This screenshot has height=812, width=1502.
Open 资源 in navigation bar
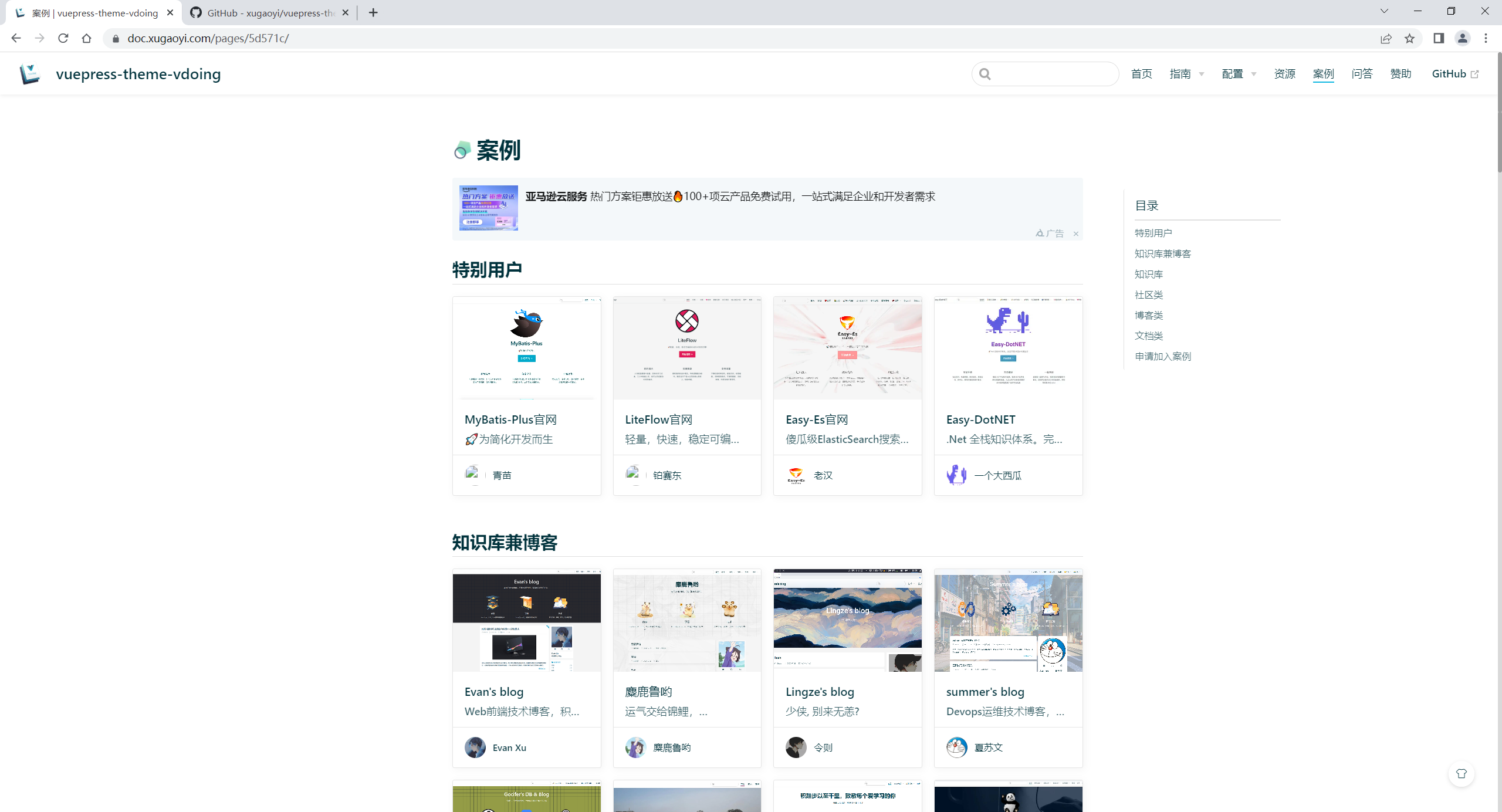pos(1284,74)
